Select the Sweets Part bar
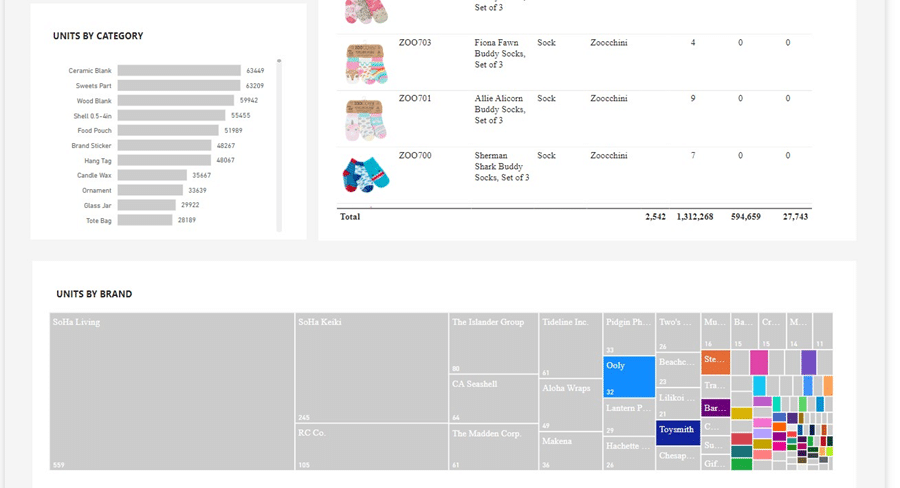 (x=179, y=86)
